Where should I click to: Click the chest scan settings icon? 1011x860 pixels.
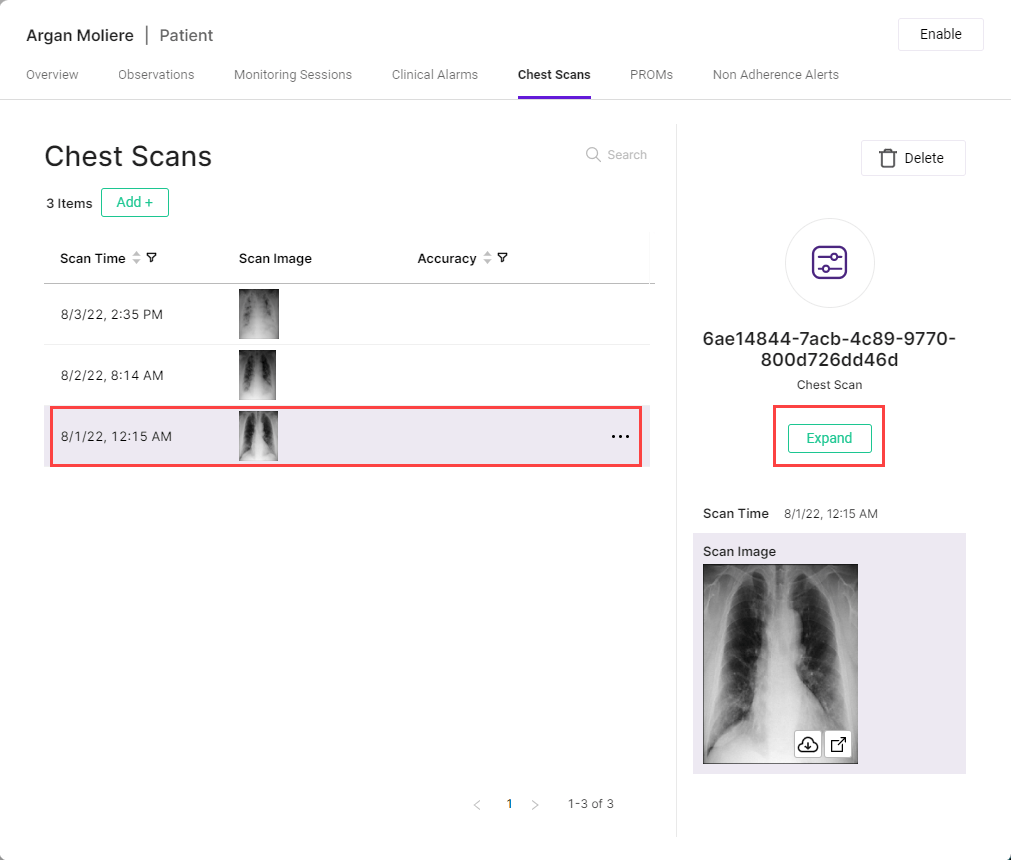click(x=829, y=263)
